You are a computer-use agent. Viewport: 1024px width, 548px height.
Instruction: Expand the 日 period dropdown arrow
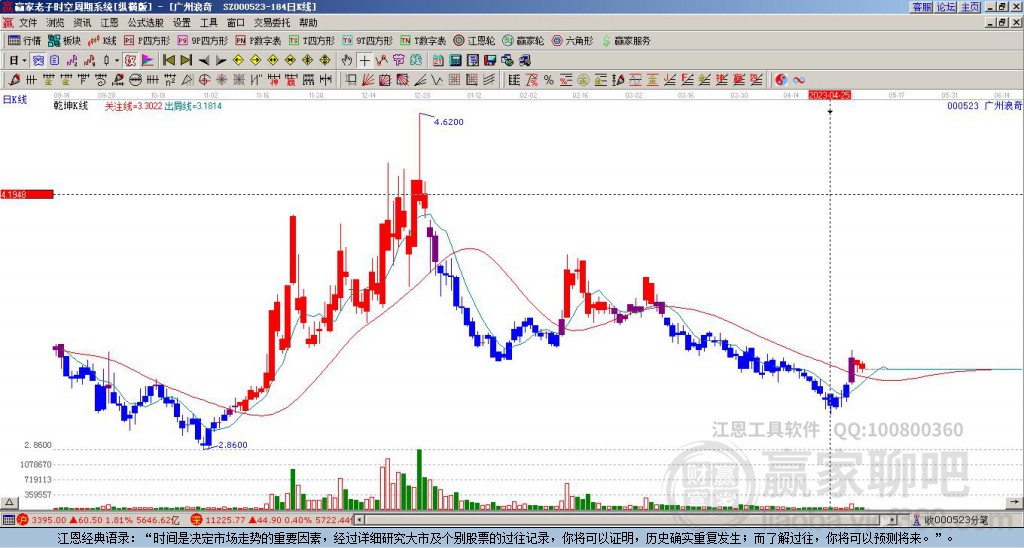click(x=24, y=60)
